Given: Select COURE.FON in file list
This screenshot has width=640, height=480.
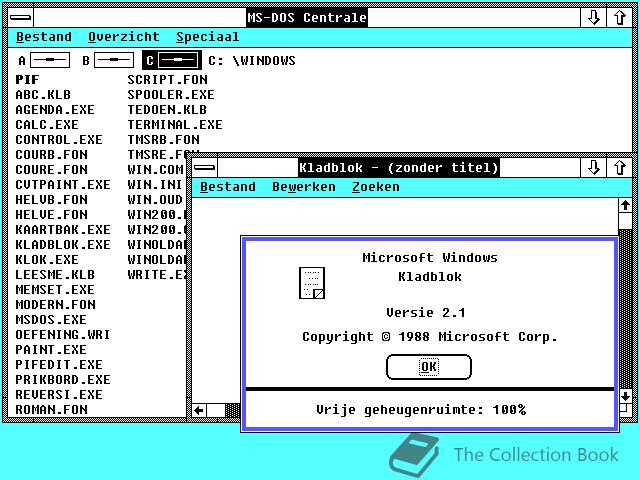Looking at the screenshot, I should 51,169.
